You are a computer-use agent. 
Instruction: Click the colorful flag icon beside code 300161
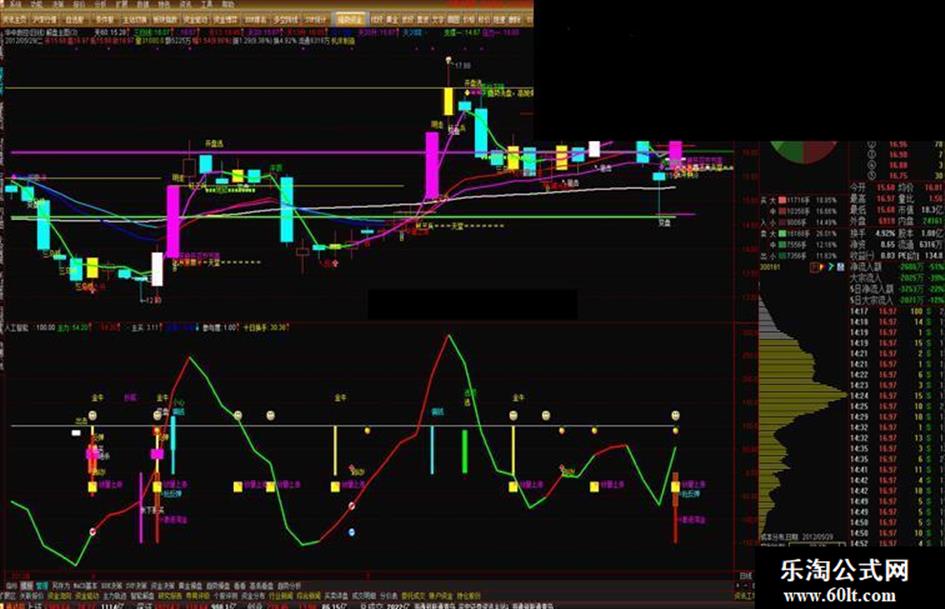click(822, 267)
